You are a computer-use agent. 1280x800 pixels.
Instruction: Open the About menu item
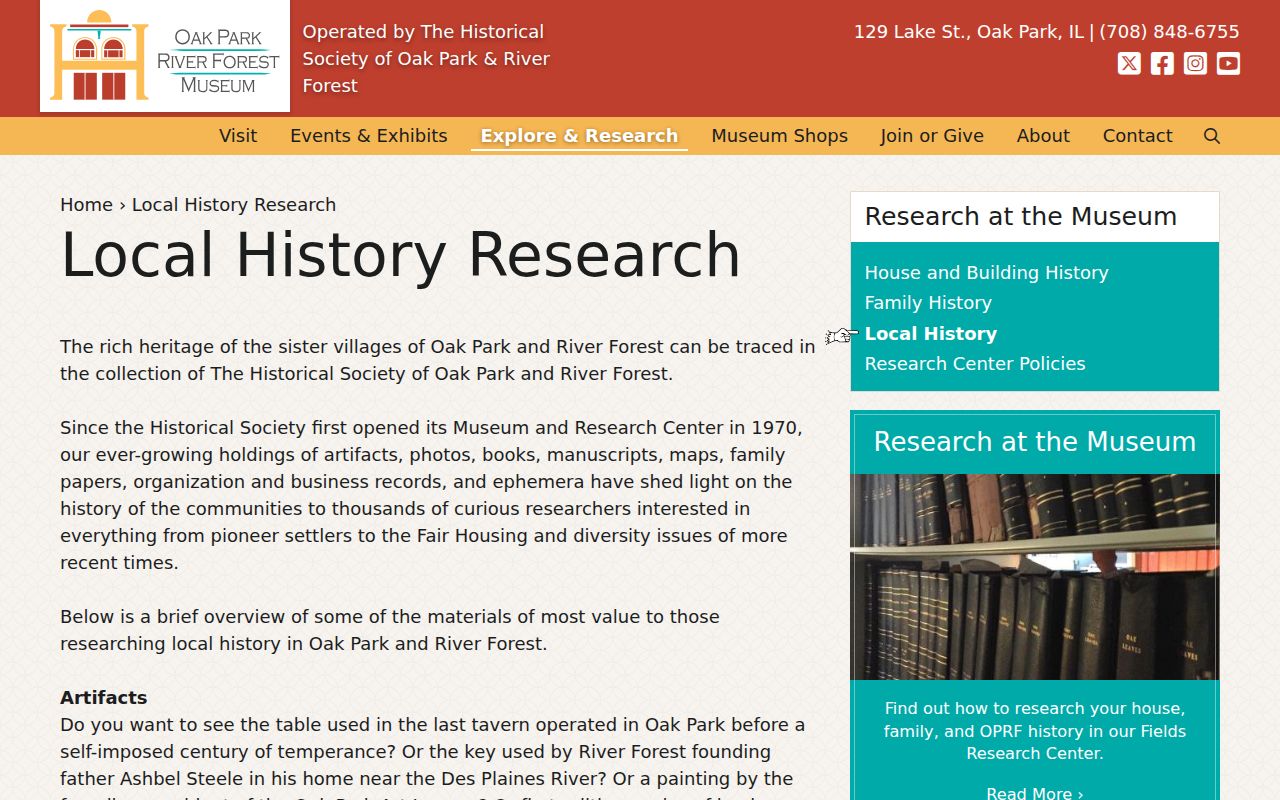[x=1043, y=136]
